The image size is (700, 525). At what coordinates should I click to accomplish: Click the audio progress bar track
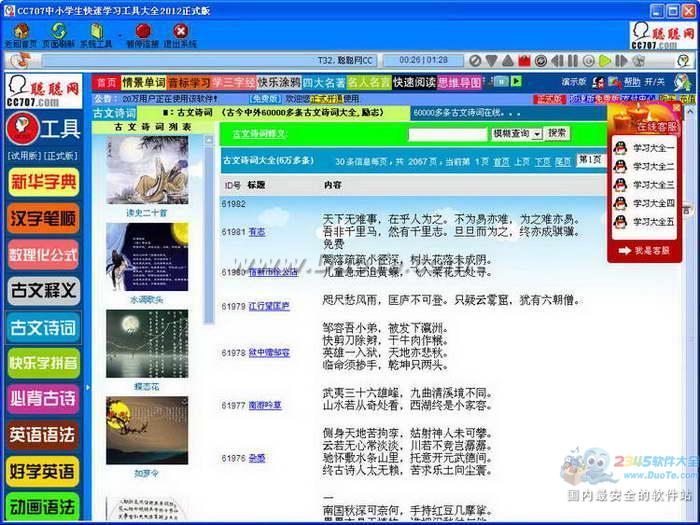click(x=210, y=60)
